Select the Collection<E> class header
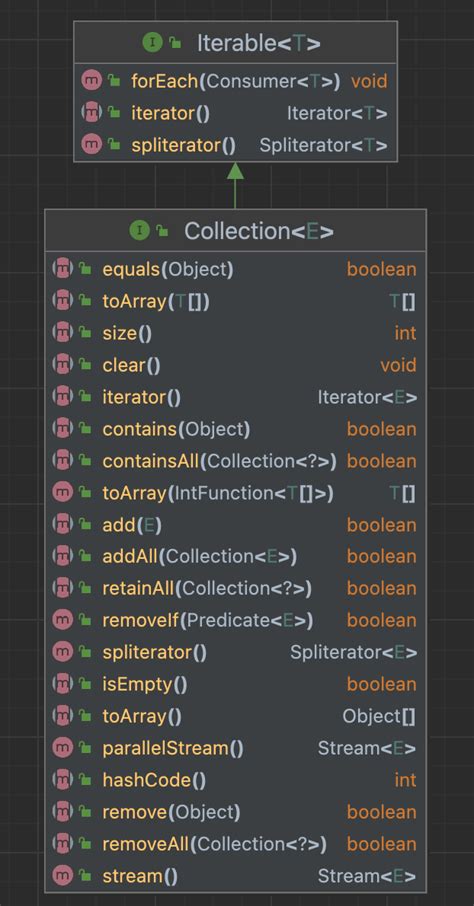 (x=235, y=231)
